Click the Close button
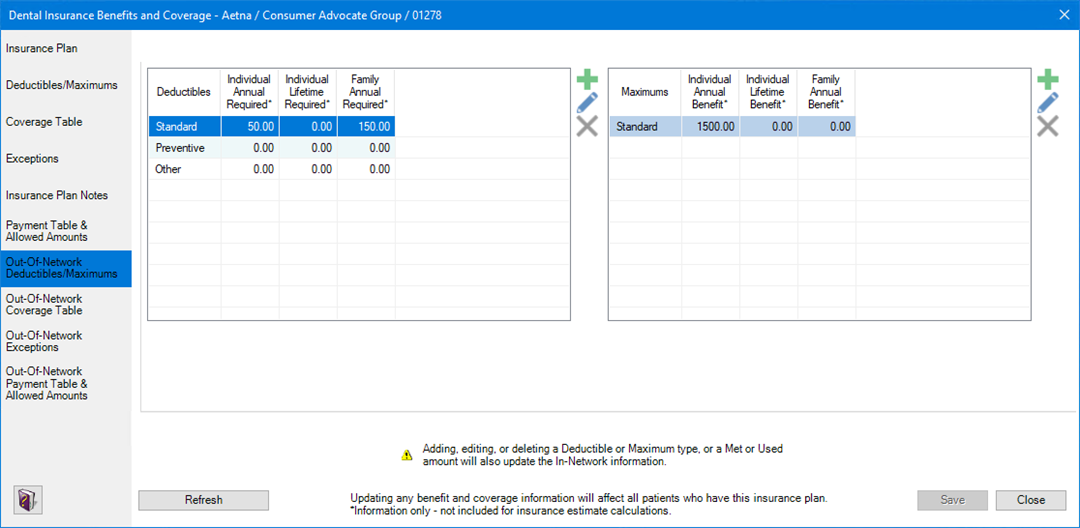The width and height of the screenshot is (1080, 528). pyautogui.click(x=1030, y=500)
